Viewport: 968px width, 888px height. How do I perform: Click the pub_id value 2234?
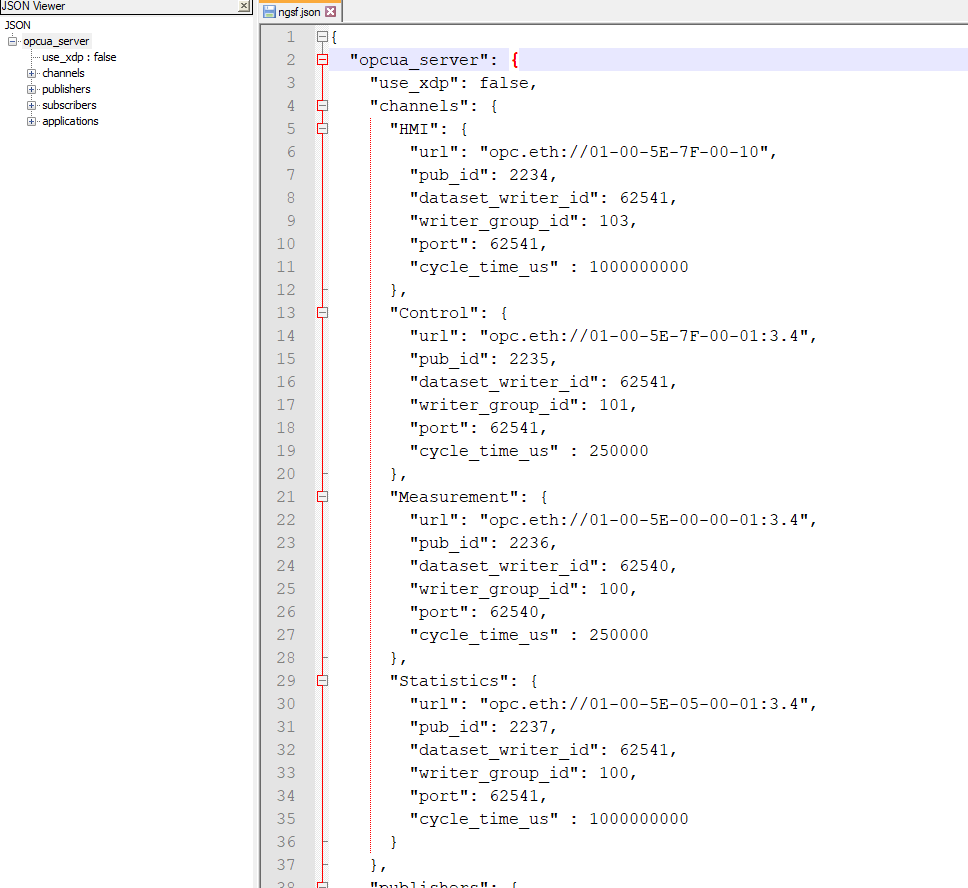coord(528,175)
